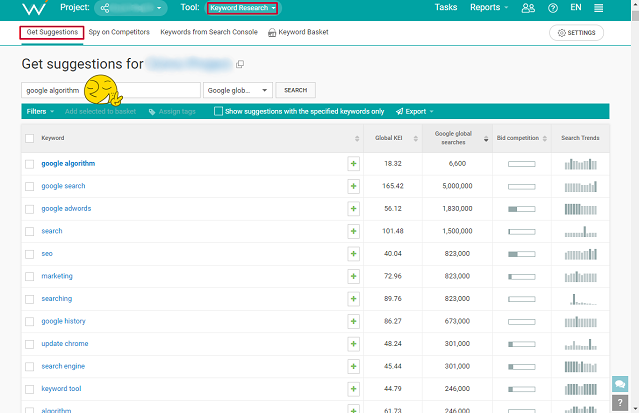Open the search engine keyword link
The width and height of the screenshot is (639, 413).
pos(63,366)
